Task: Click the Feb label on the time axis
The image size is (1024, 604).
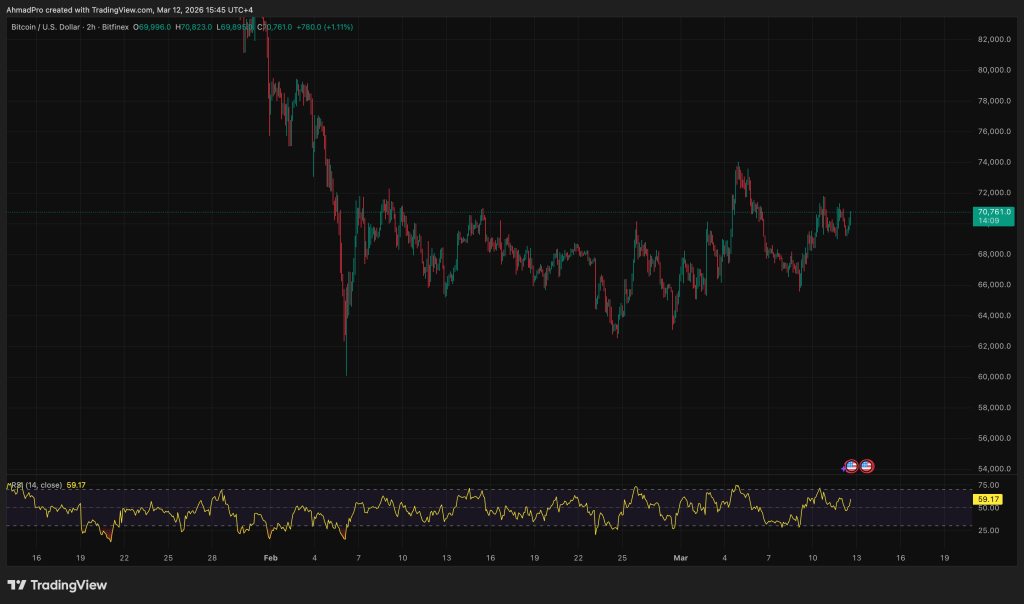Action: pos(270,558)
